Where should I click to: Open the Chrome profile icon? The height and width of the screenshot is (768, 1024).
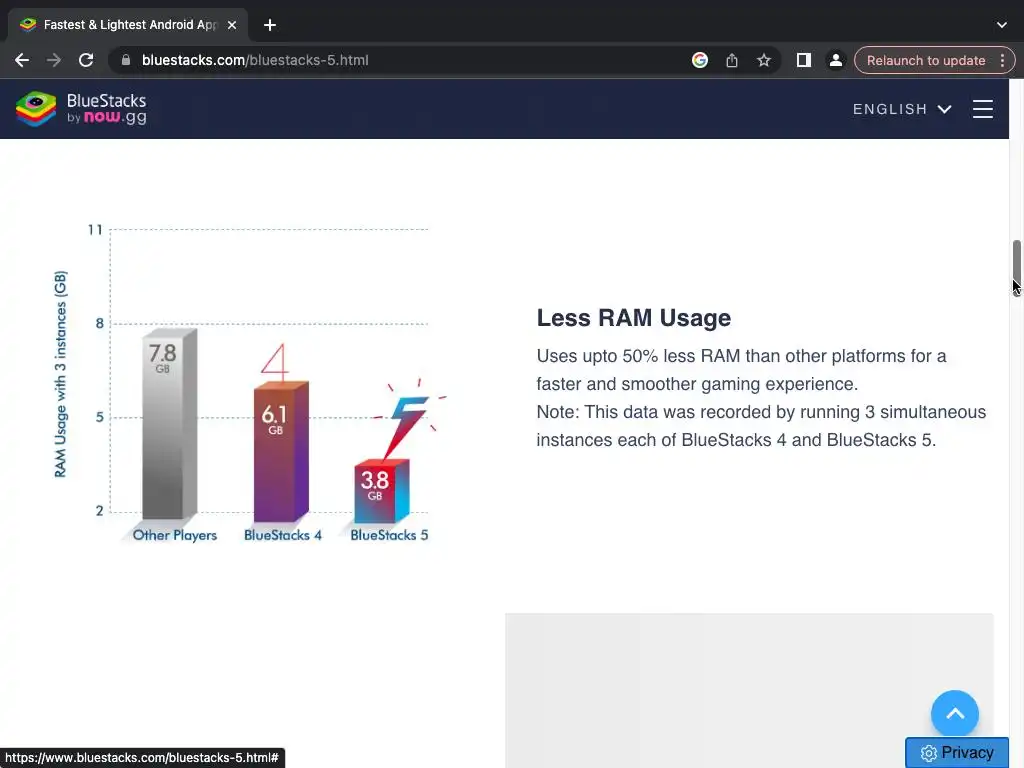click(x=835, y=60)
